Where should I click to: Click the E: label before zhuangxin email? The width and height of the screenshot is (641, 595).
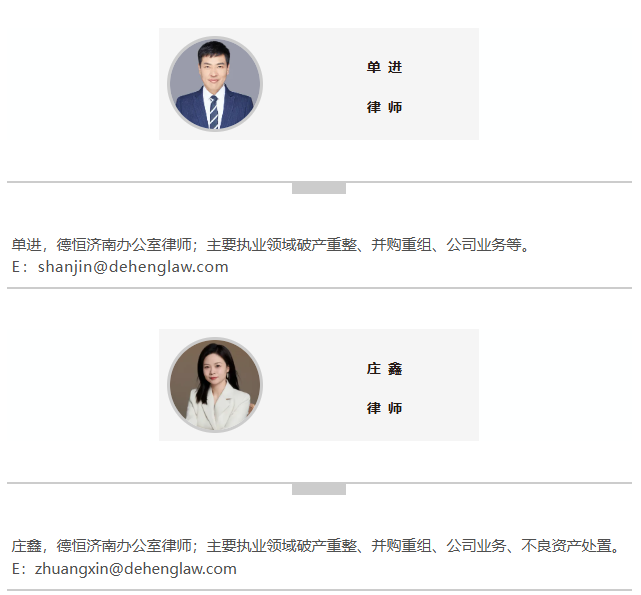click(18, 569)
